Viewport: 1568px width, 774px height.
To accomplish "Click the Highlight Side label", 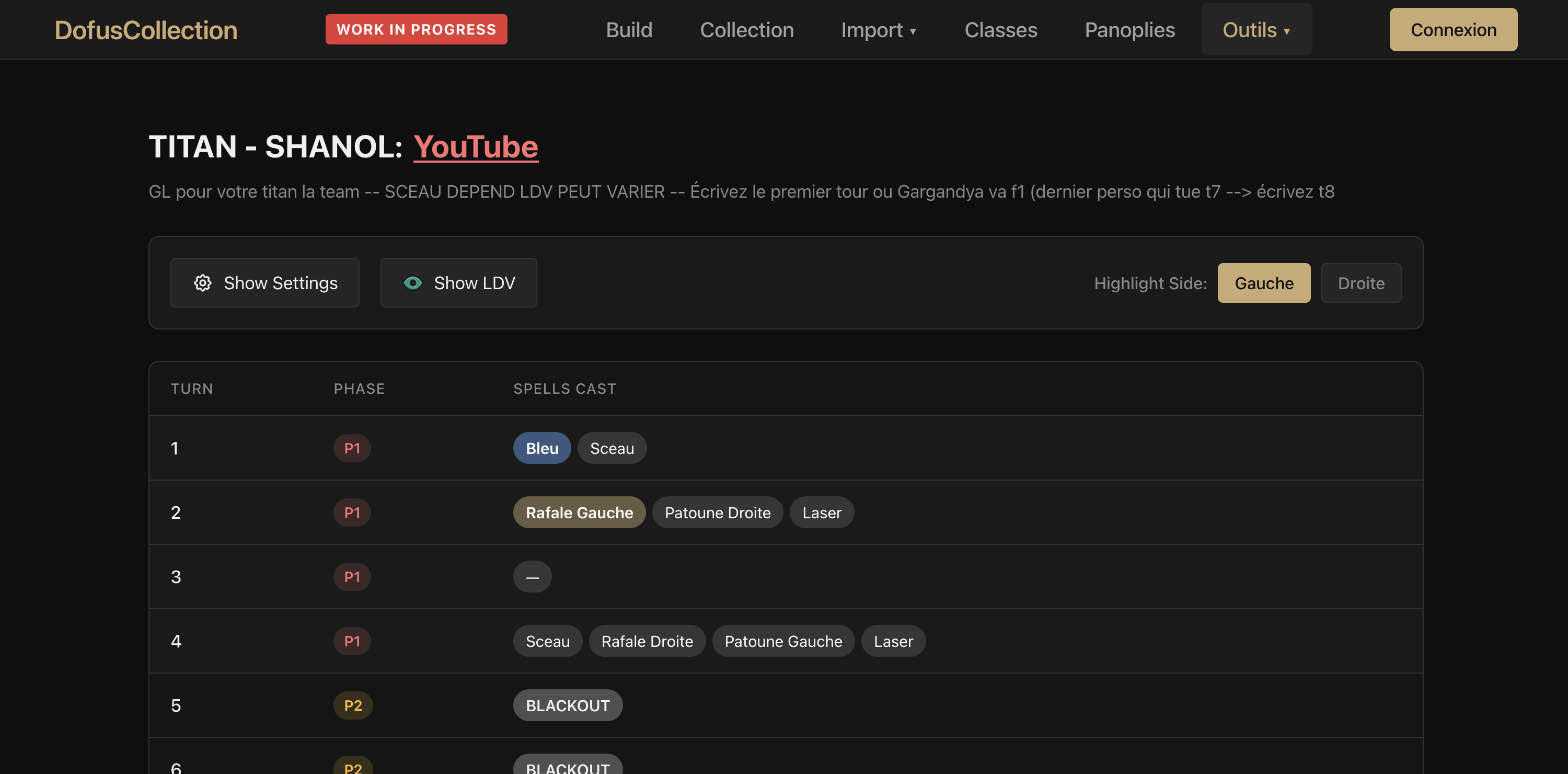I will coord(1150,283).
